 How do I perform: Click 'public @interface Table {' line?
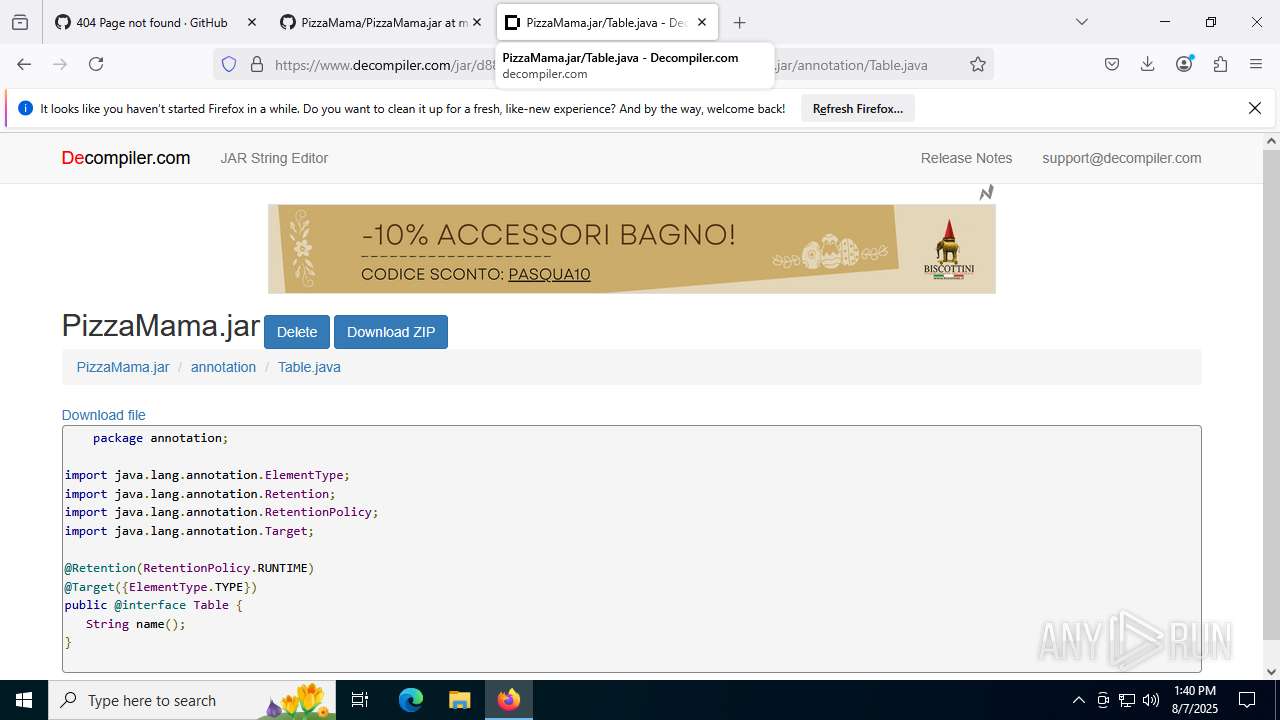[154, 605]
